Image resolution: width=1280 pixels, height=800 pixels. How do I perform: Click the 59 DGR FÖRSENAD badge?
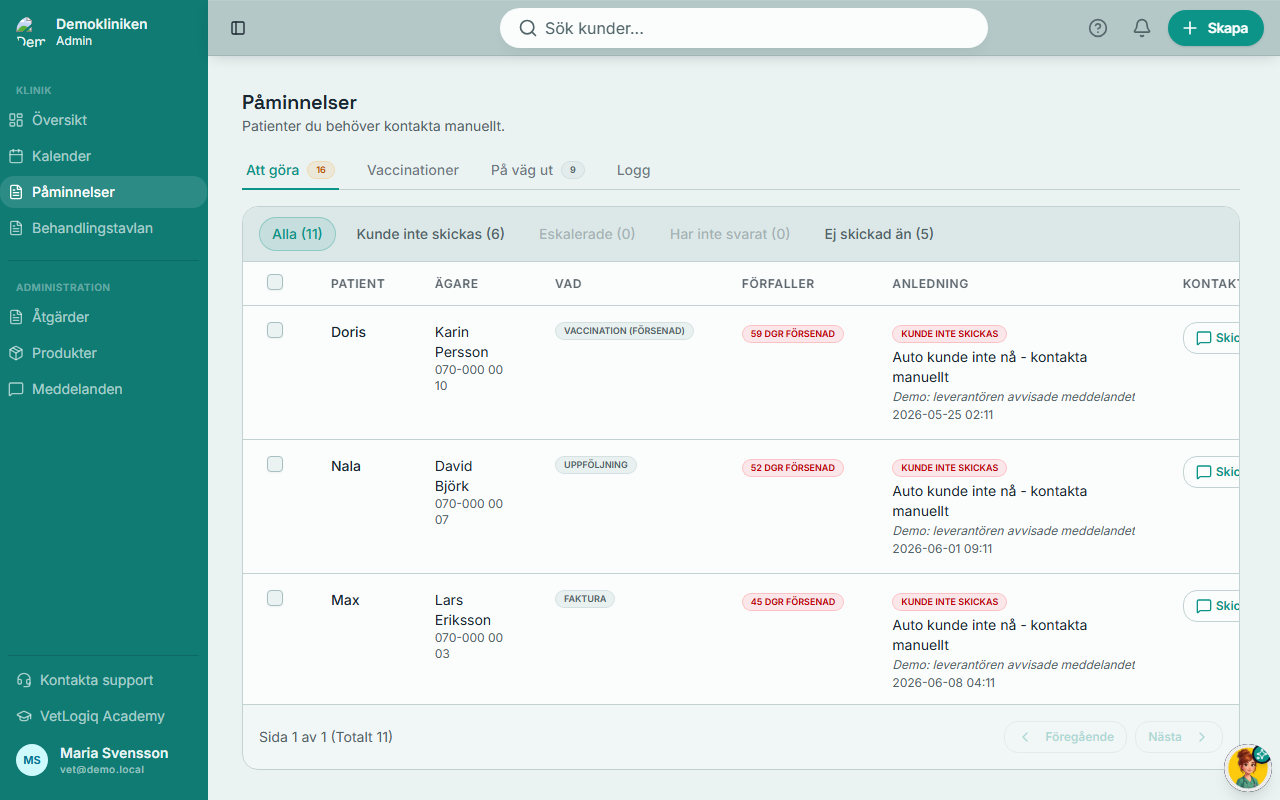(793, 334)
